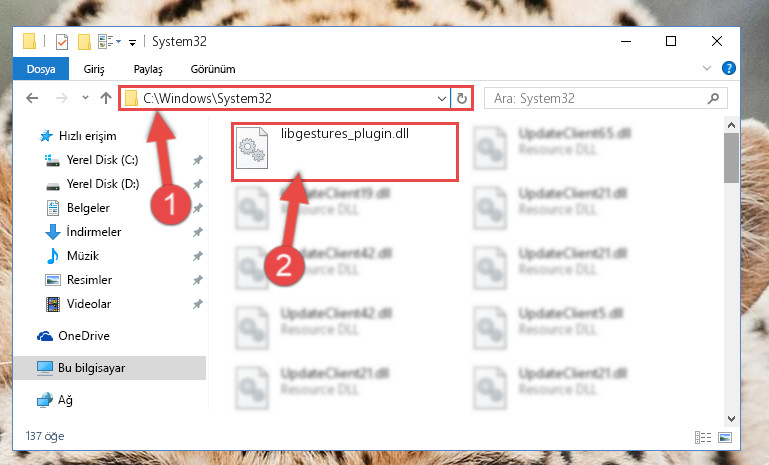Click the refresh button beside address bar
769x465 pixels.
coord(461,99)
